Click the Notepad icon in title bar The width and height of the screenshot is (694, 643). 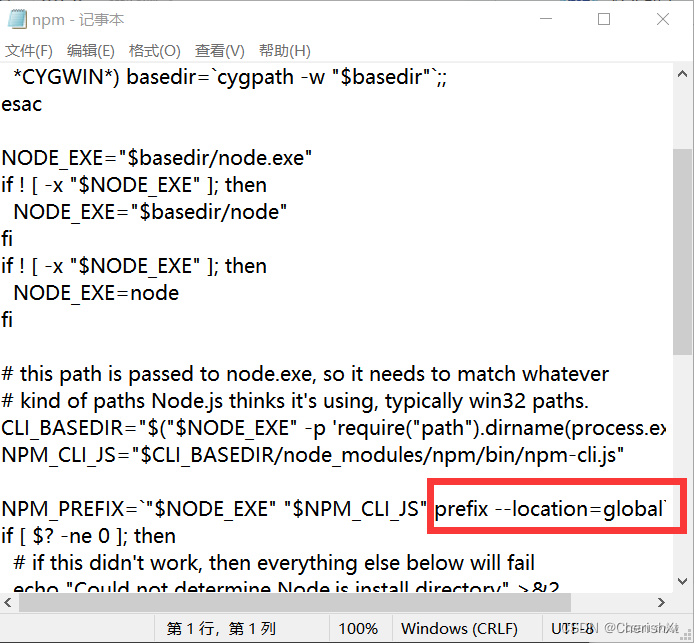coord(17,19)
